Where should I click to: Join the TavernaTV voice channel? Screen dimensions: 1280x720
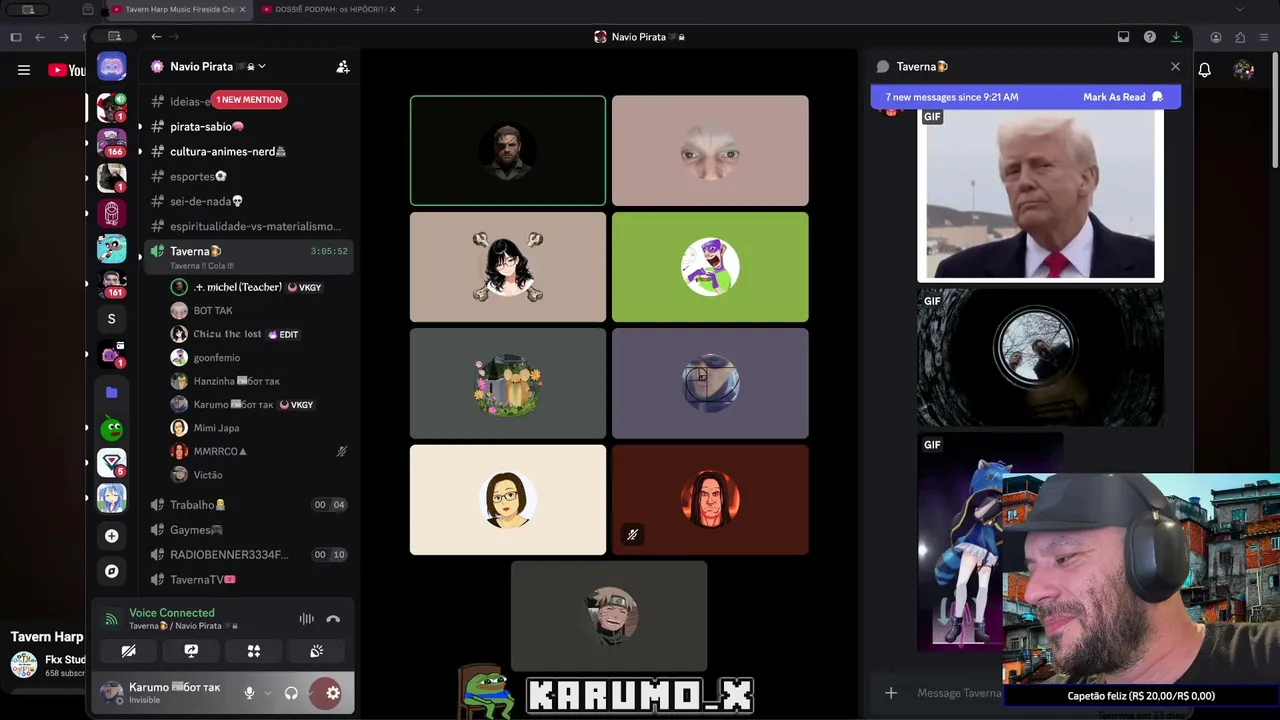(x=250, y=580)
